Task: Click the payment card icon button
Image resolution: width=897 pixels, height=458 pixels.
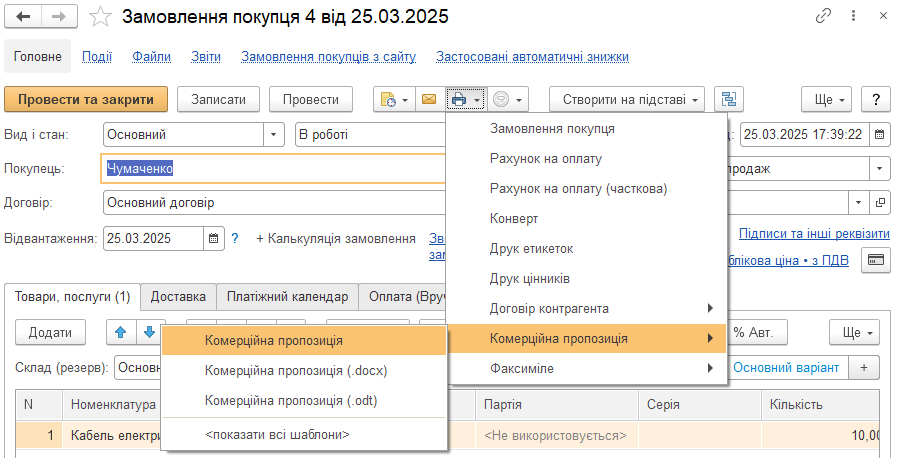Action: tap(875, 260)
